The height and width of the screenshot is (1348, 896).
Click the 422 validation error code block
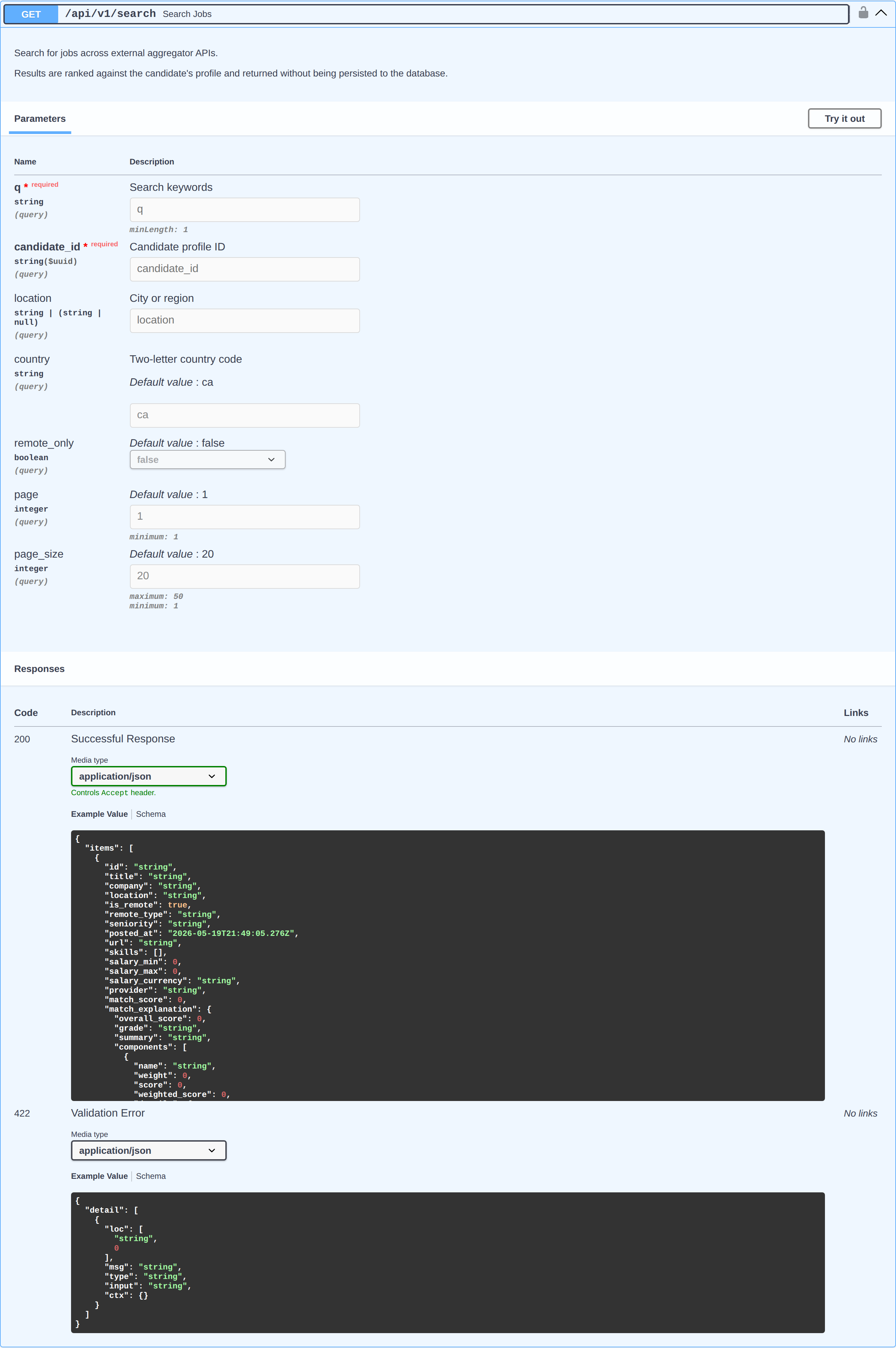pos(447,1262)
